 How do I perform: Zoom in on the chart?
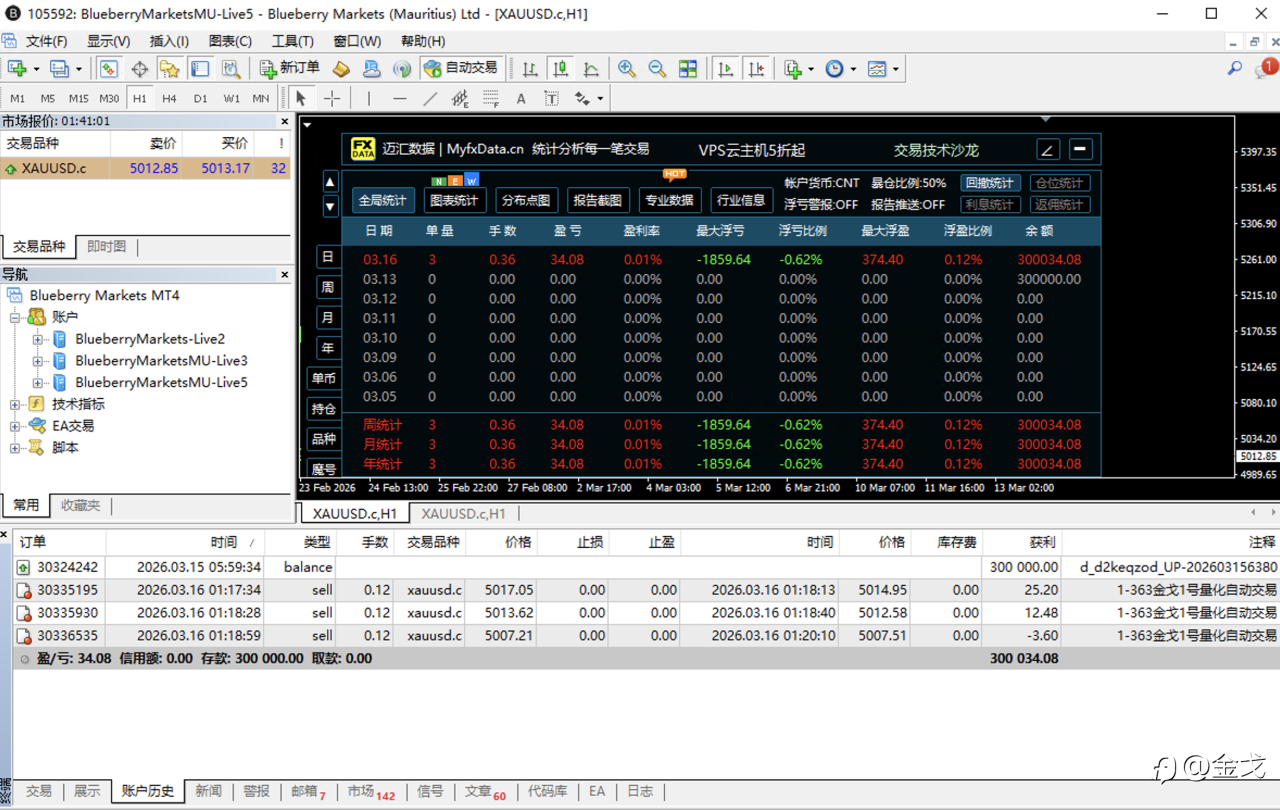627,69
